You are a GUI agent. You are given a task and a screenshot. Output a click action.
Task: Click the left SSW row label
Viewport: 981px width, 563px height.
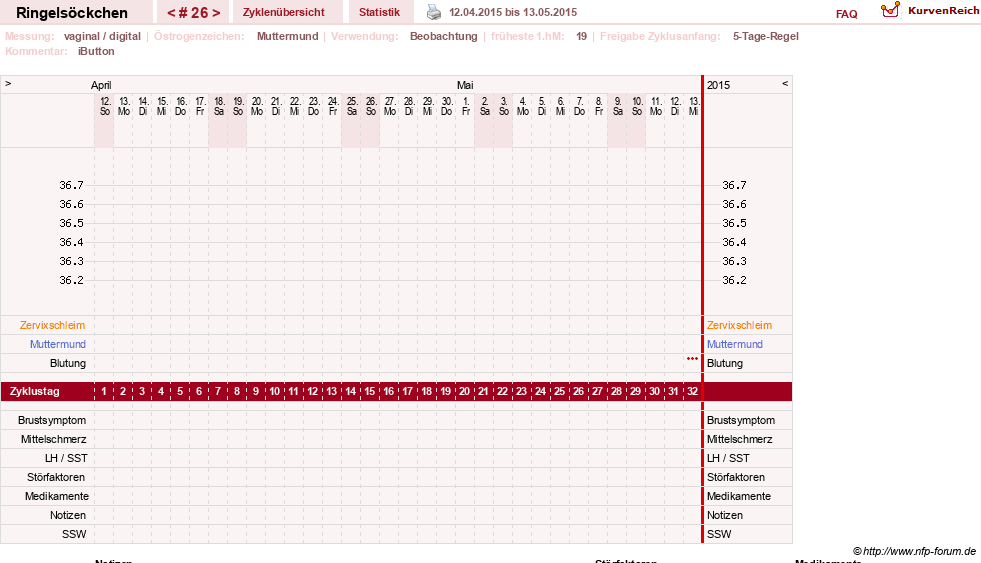(74, 534)
